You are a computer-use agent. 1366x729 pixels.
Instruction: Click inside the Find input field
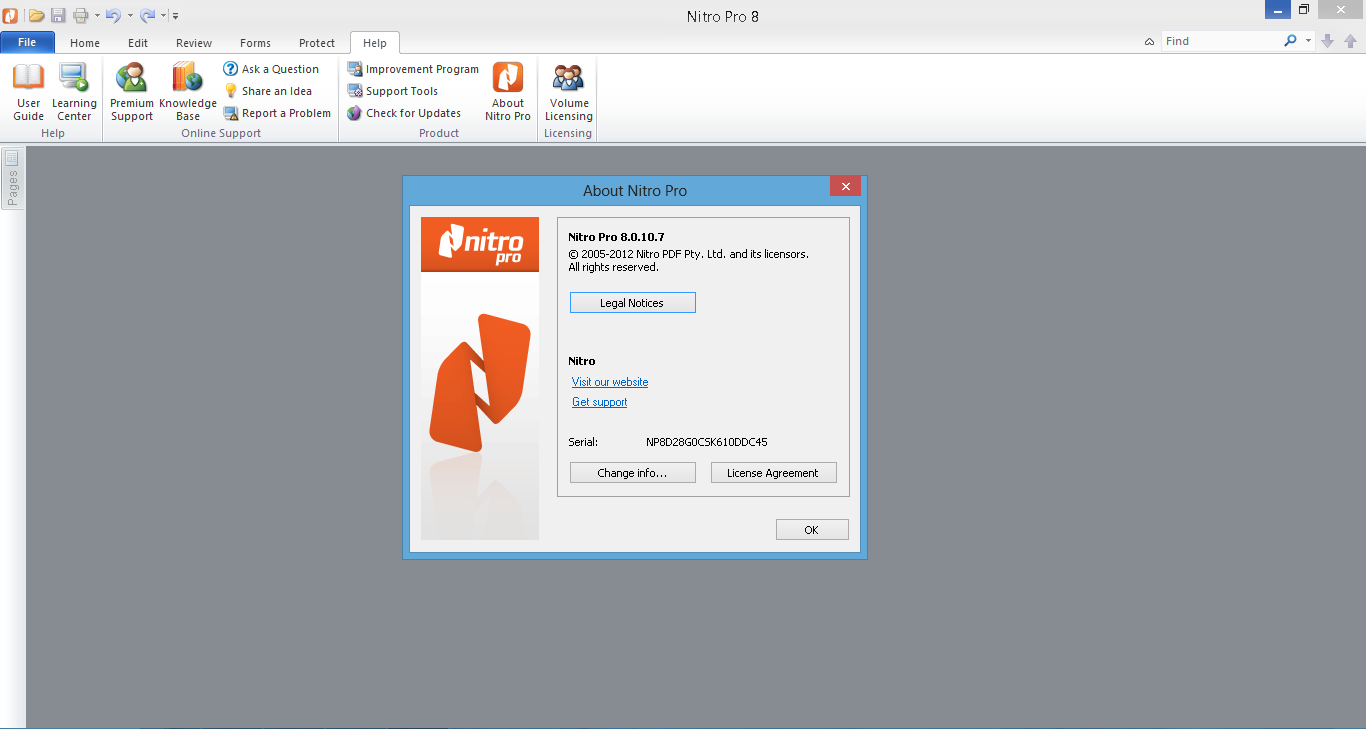(1222, 41)
